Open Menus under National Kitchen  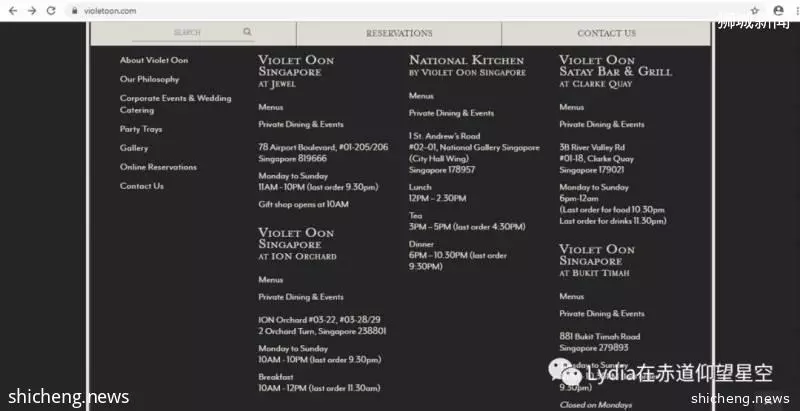pos(421,96)
